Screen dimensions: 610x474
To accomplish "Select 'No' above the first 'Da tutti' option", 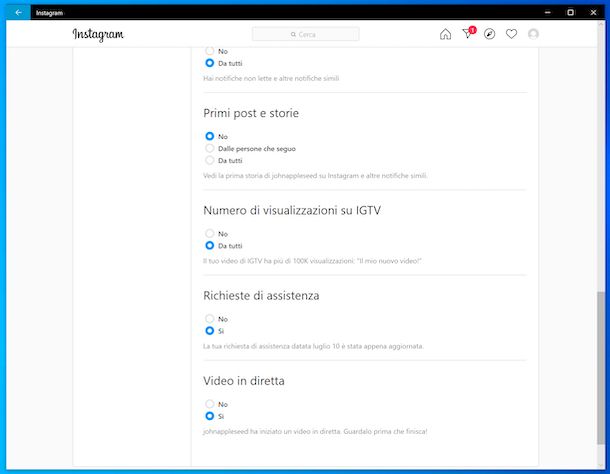I will pyautogui.click(x=210, y=51).
